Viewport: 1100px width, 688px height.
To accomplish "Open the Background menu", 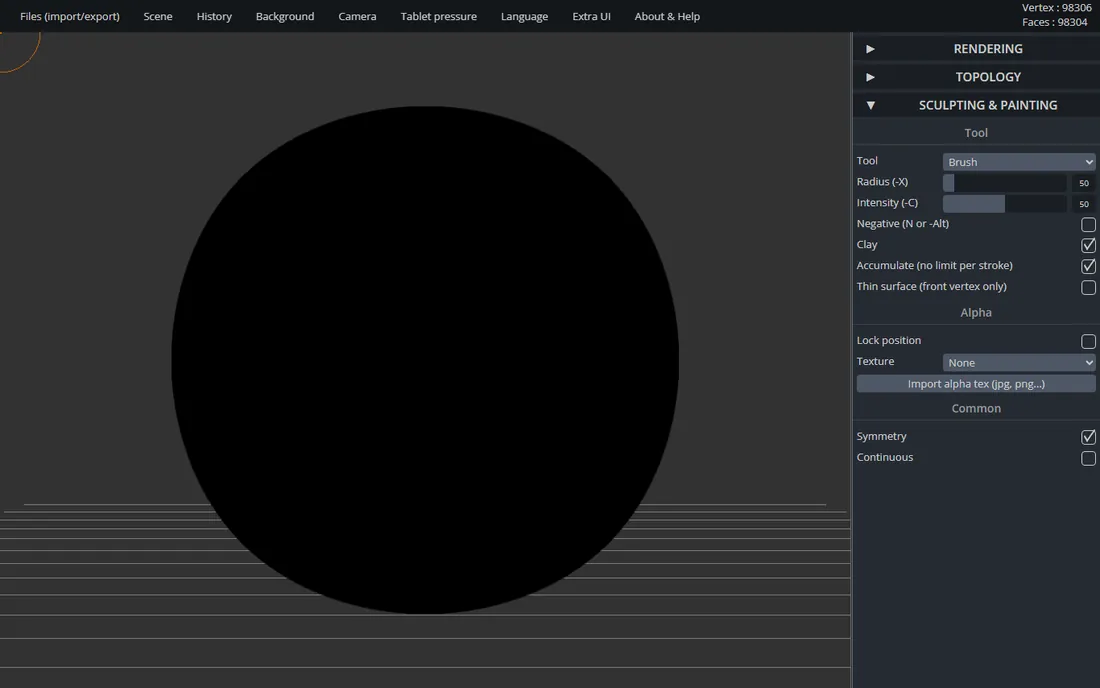I will tap(285, 16).
